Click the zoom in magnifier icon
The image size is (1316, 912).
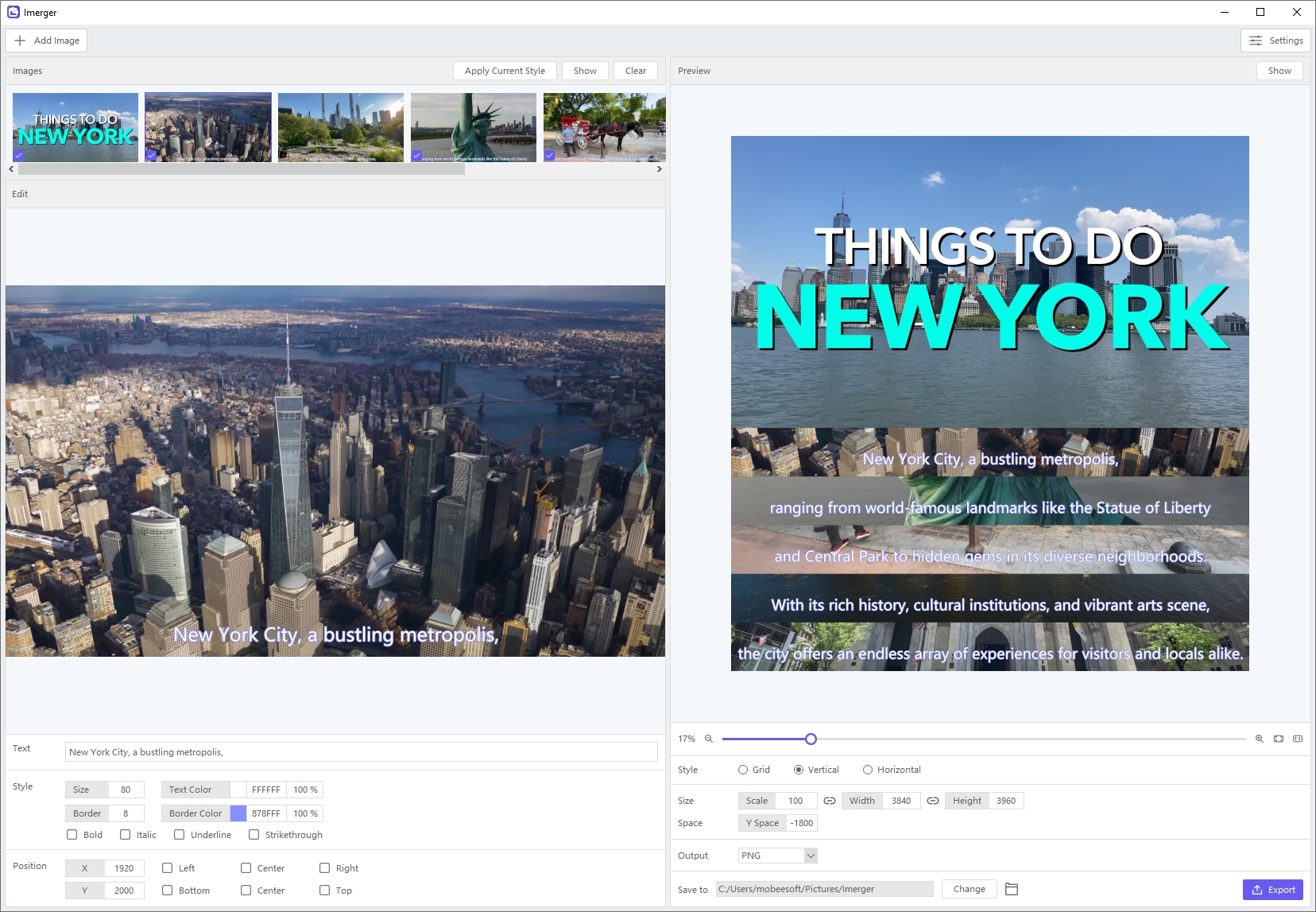point(1260,739)
